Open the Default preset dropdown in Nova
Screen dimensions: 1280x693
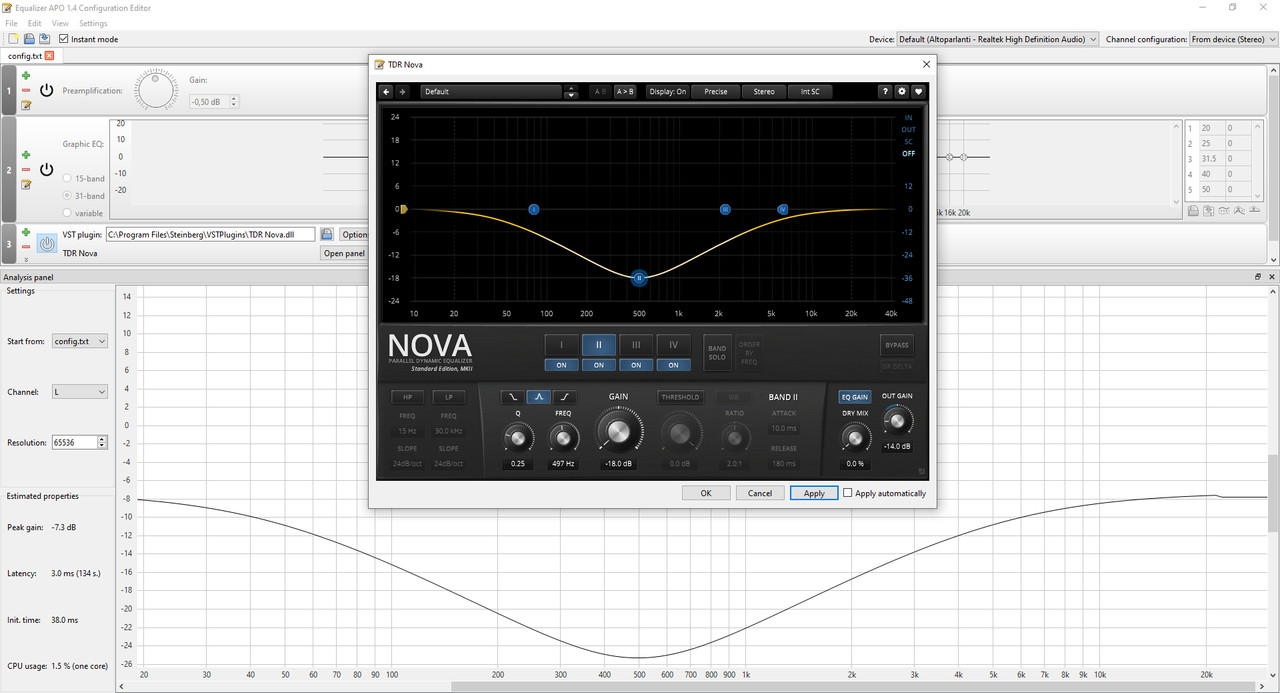click(x=491, y=91)
